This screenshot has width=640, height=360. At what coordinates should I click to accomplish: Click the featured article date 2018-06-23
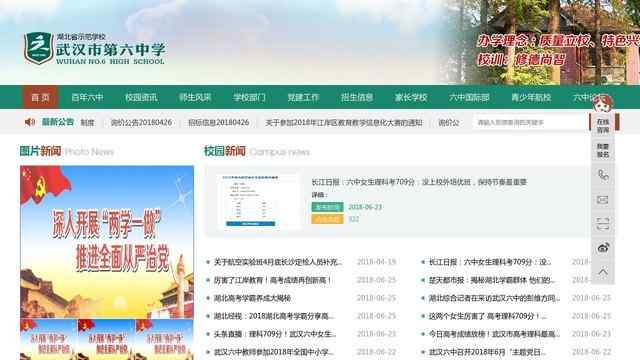[365, 207]
